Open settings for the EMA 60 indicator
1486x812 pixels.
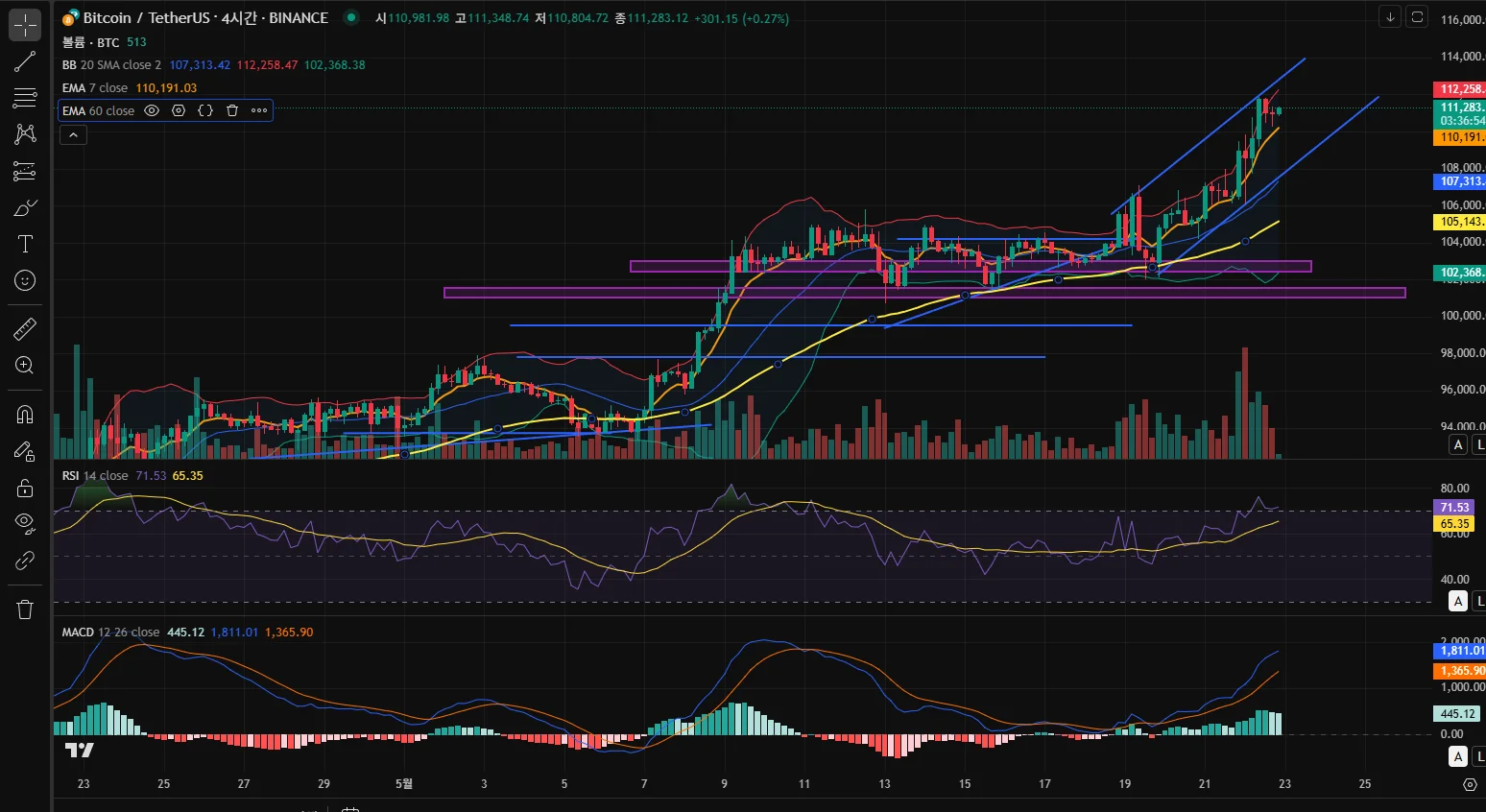click(179, 110)
